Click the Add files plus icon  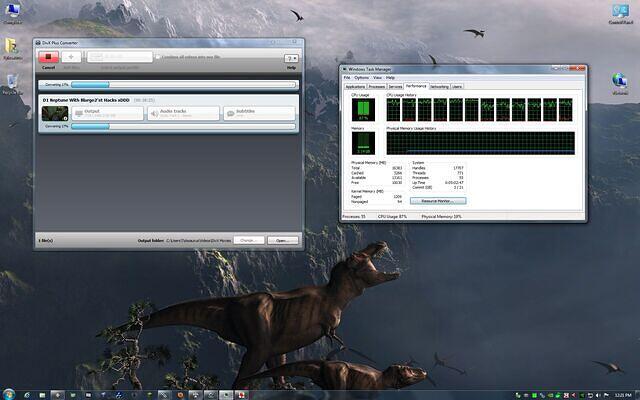click(72, 58)
